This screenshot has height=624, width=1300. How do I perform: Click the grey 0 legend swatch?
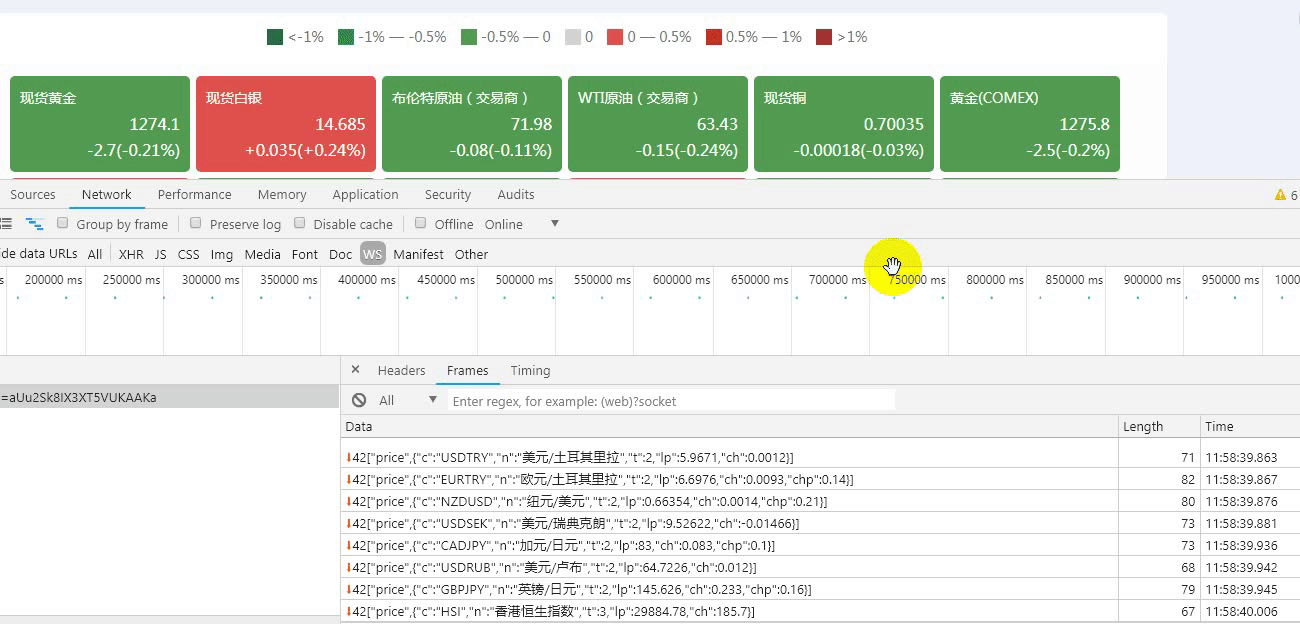point(572,37)
